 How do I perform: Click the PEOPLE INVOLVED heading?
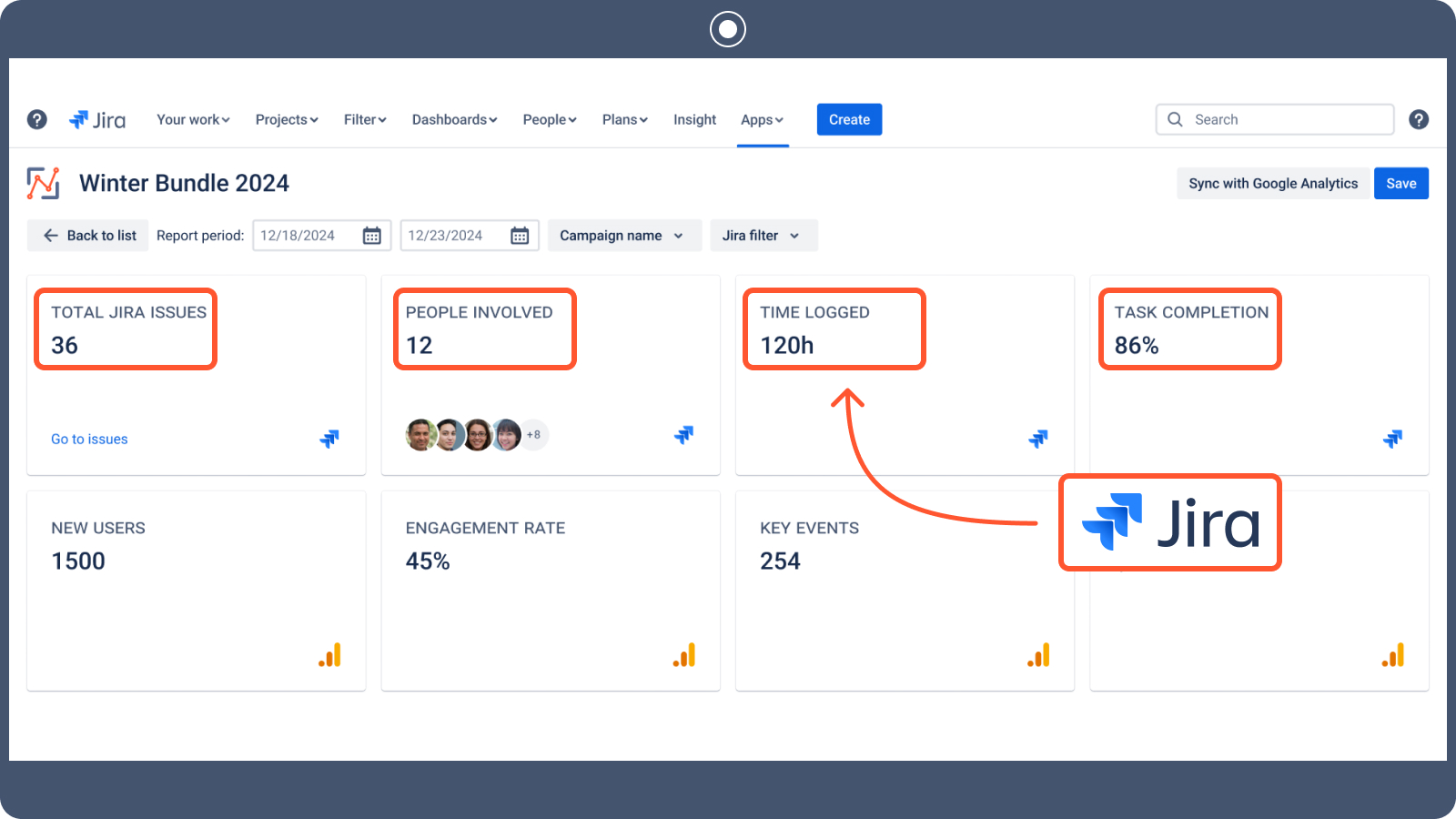[x=480, y=312]
